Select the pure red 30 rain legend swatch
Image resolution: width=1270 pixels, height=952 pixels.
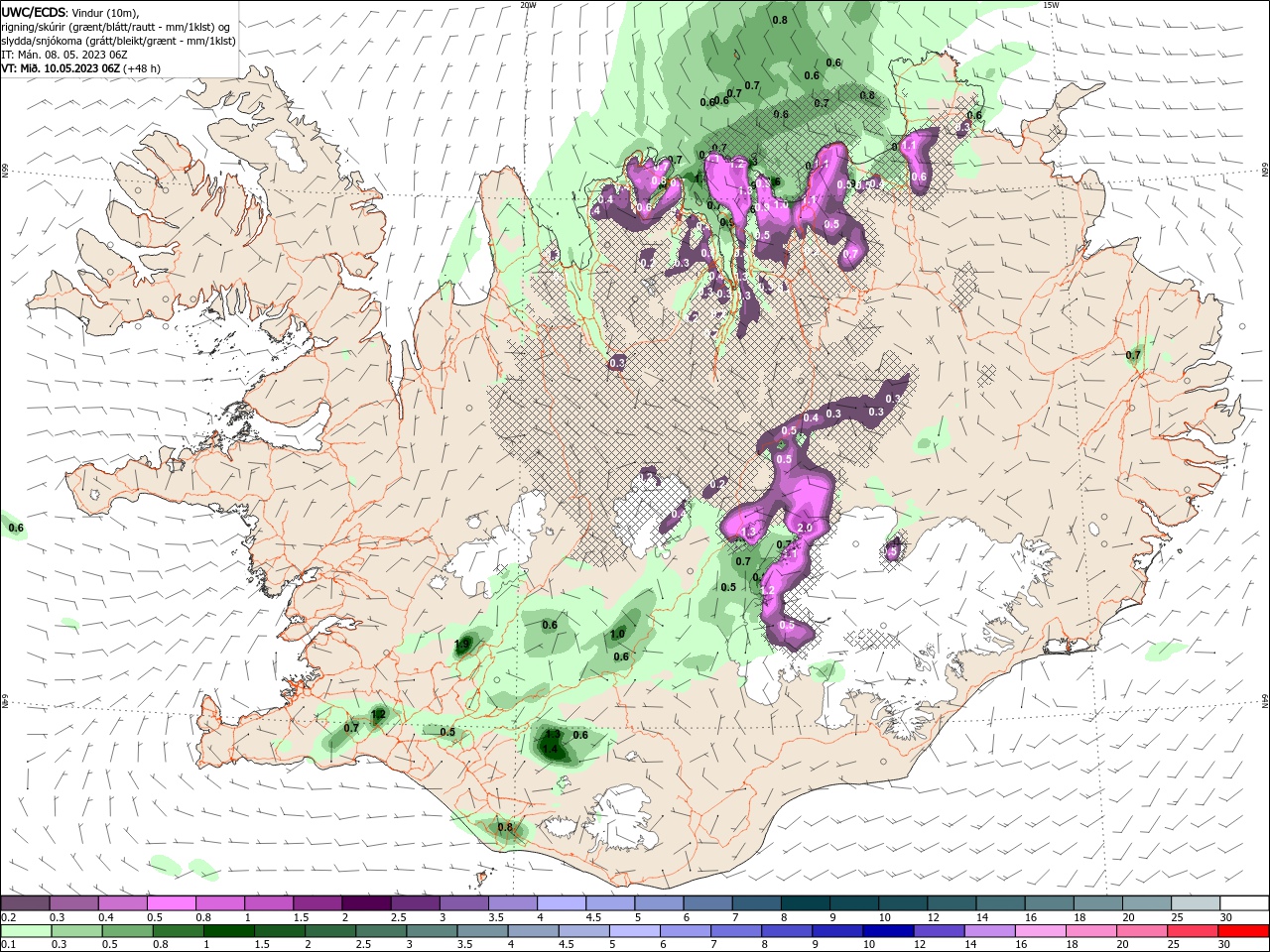pos(1243,931)
